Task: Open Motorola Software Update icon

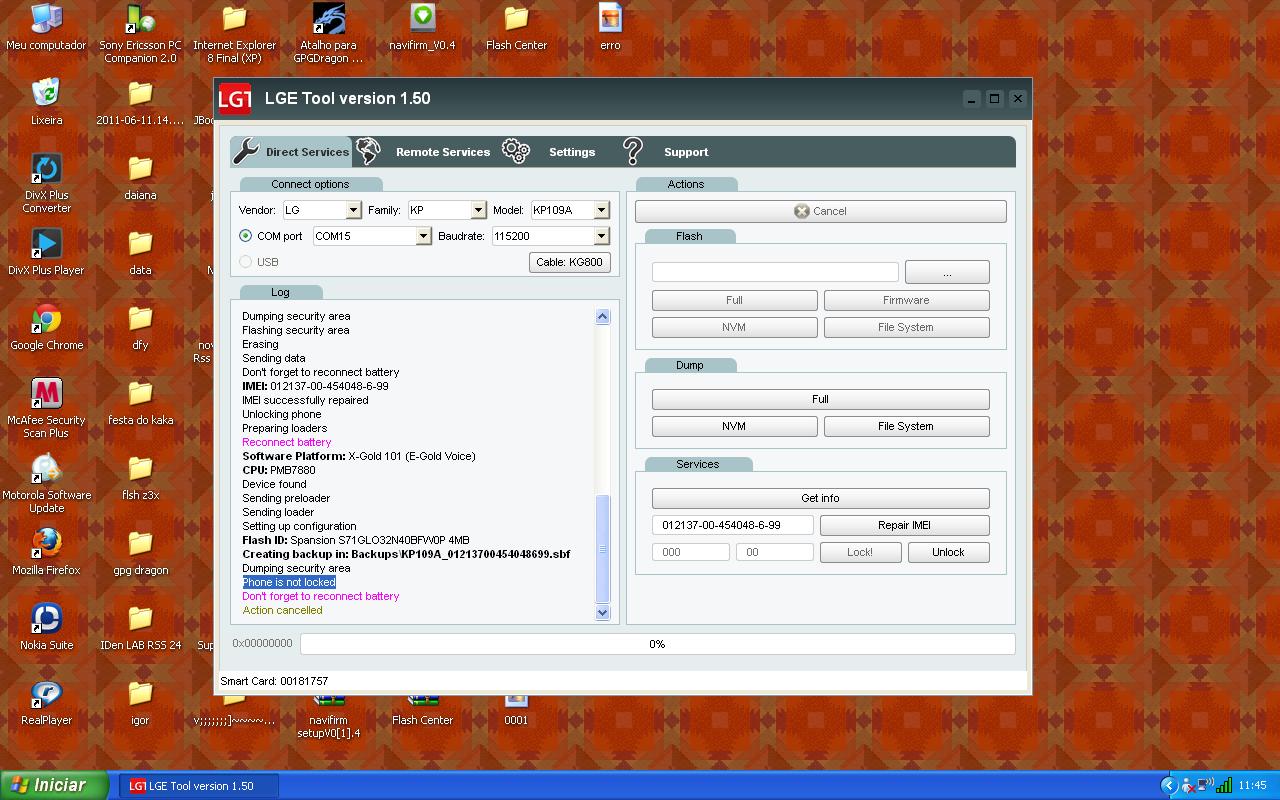Action: pyautogui.click(x=46, y=483)
